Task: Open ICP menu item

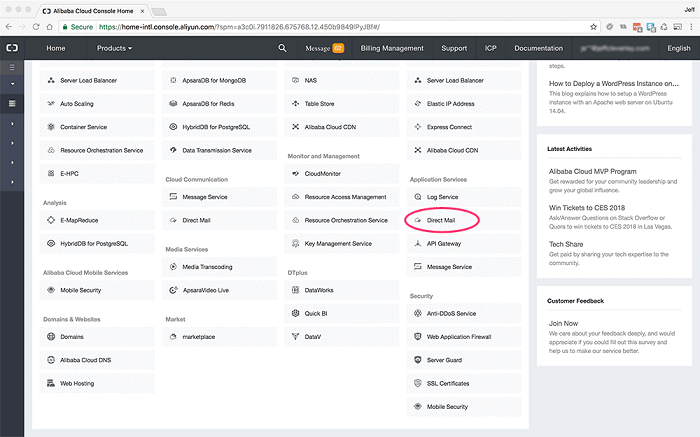Action: click(491, 48)
